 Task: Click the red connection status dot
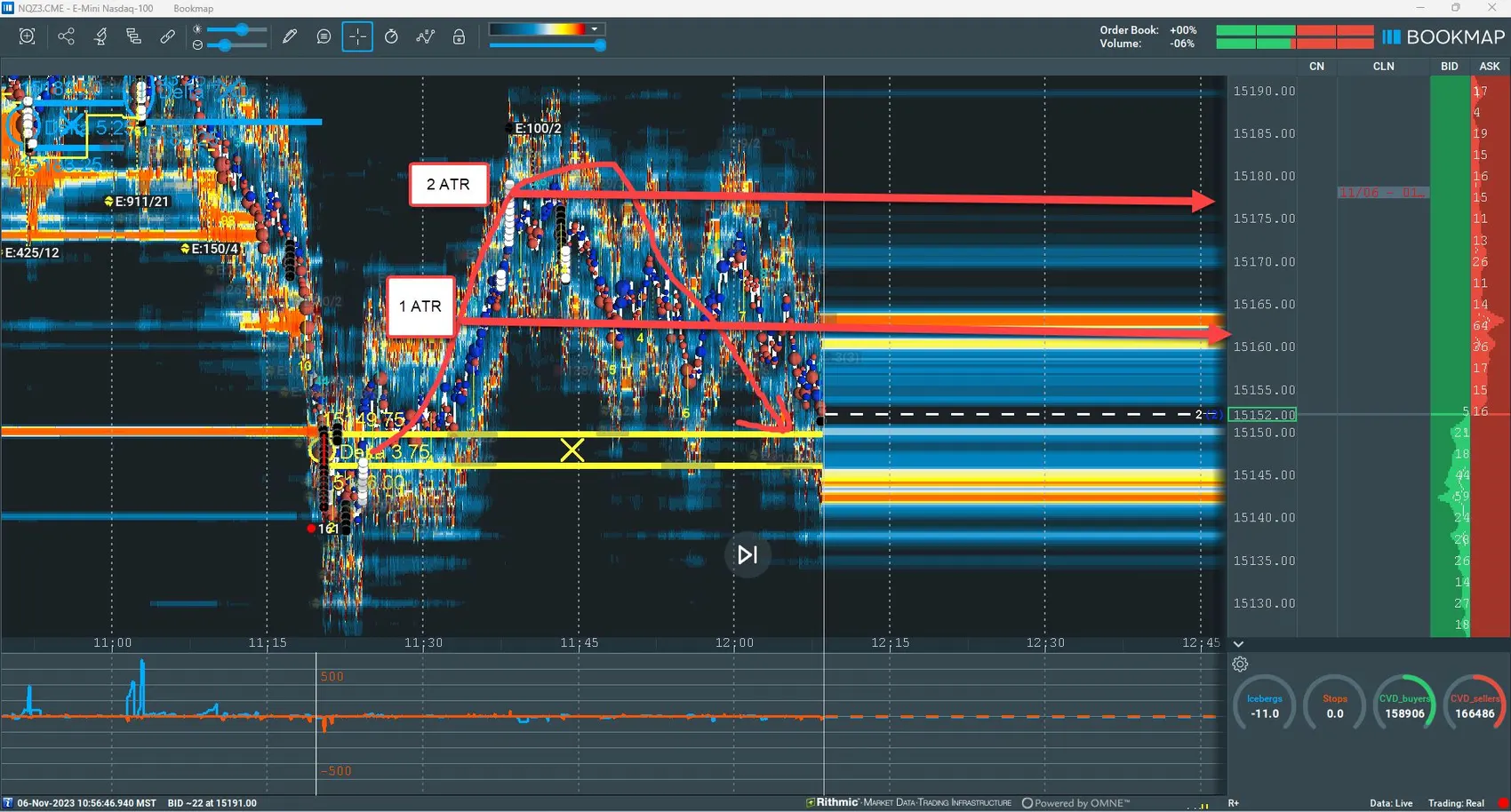1502,803
